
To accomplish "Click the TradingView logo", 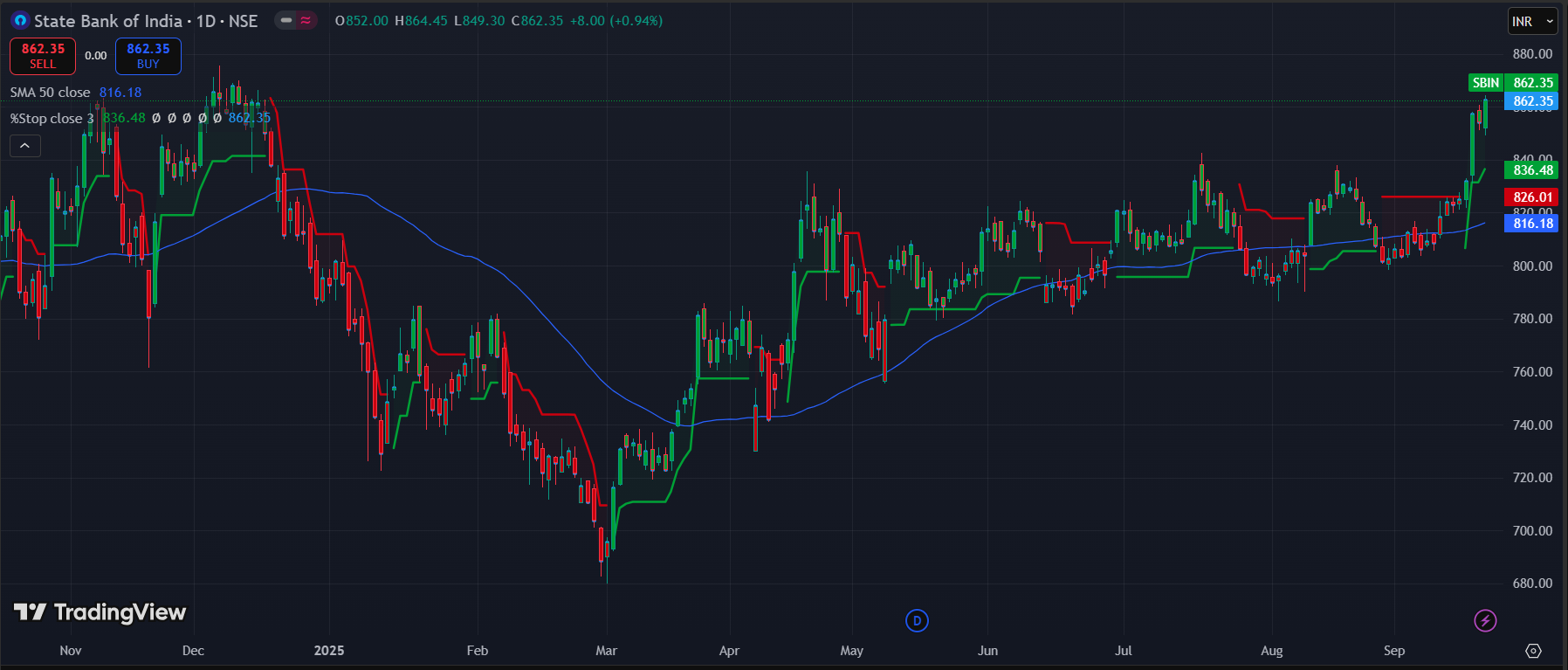I will [100, 612].
